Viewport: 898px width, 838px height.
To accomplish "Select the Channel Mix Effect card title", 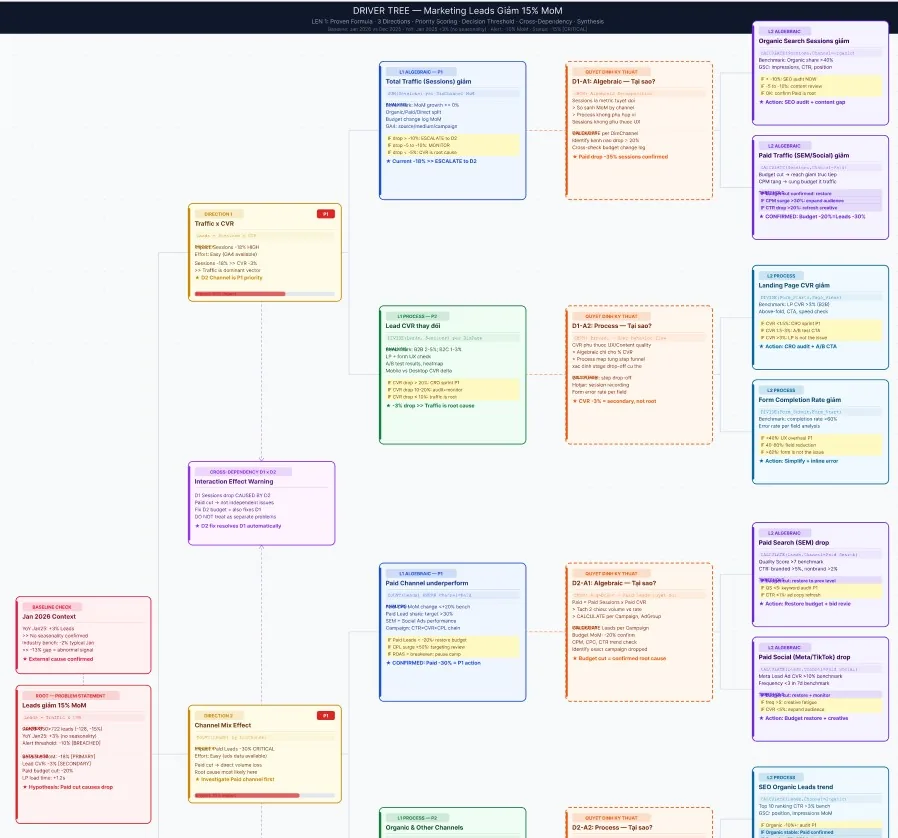I will click(x=223, y=725).
